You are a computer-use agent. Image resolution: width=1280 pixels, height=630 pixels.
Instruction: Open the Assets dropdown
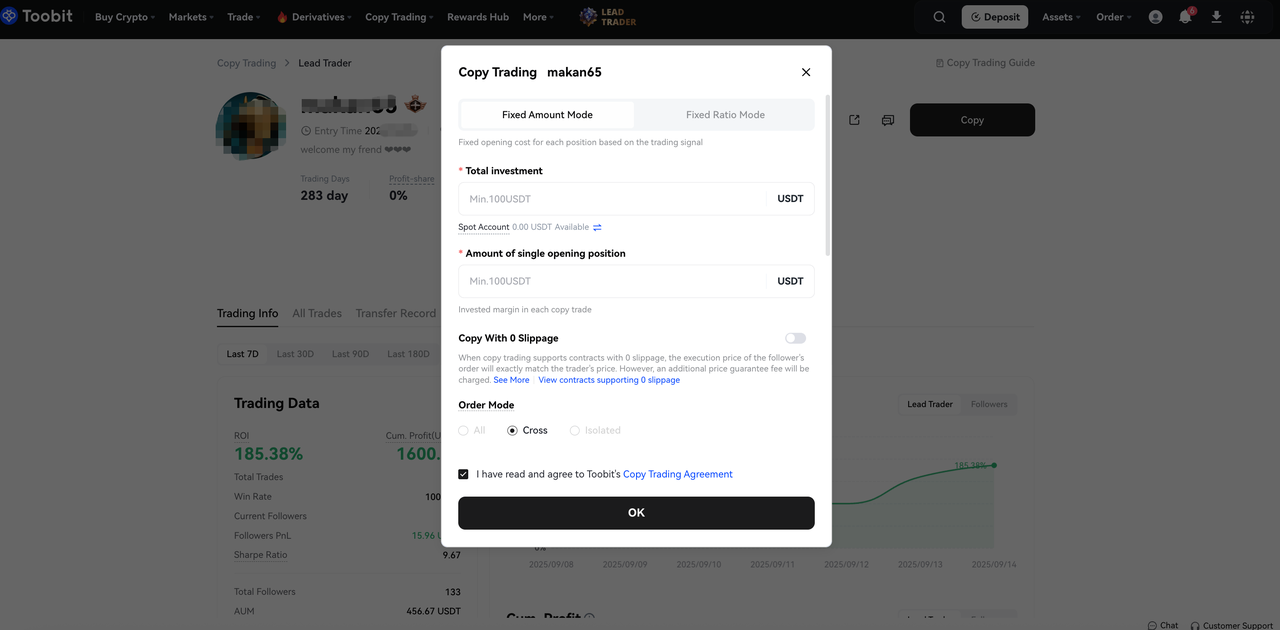(x=1061, y=17)
